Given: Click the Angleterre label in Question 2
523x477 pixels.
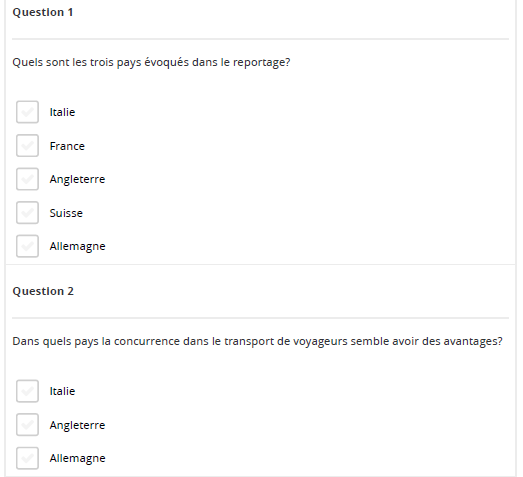Looking at the screenshot, I should point(77,425).
